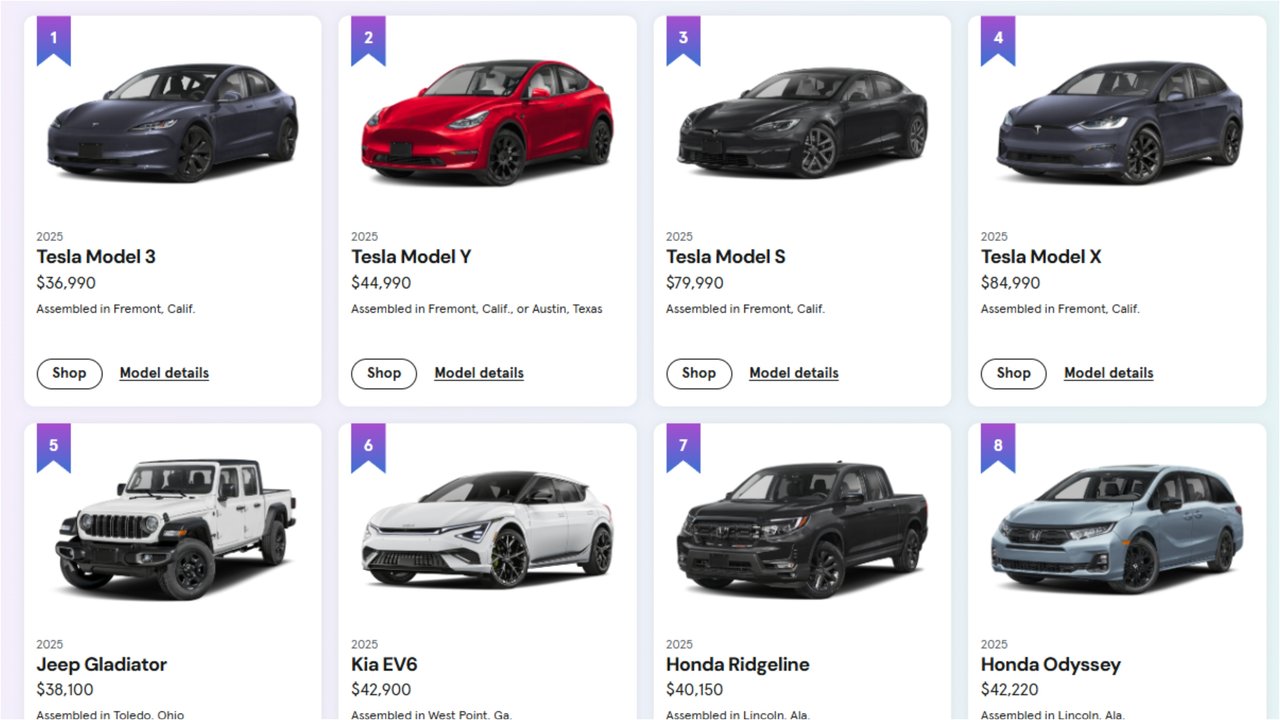1280x720 pixels.
Task: Click the number 6 ranking badge
Action: coord(368,445)
